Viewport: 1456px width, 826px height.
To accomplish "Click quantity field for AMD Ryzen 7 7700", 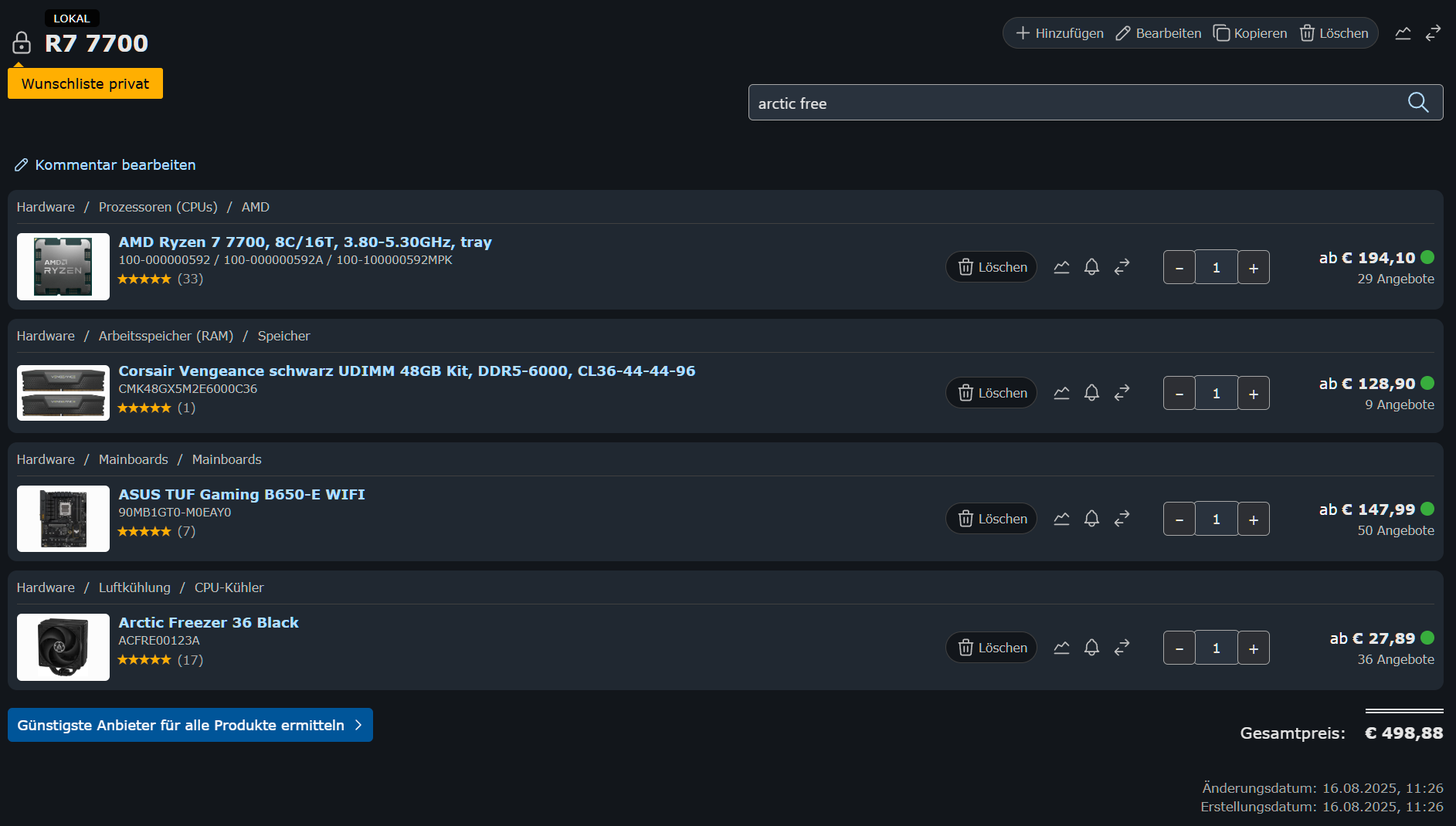I will 1217,267.
